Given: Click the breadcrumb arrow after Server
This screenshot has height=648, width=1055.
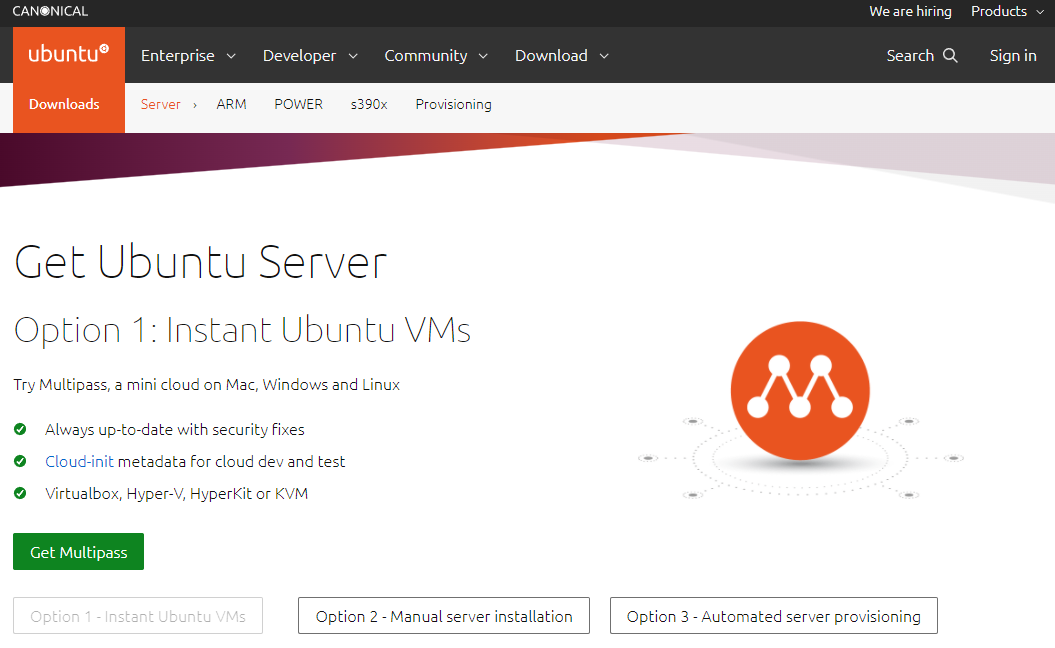Looking at the screenshot, I should pos(195,105).
